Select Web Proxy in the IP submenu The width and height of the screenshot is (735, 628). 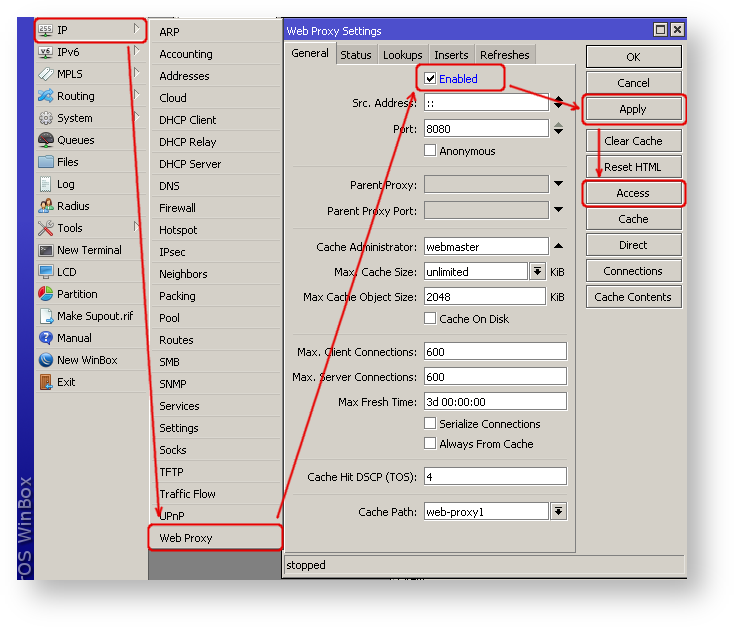186,538
